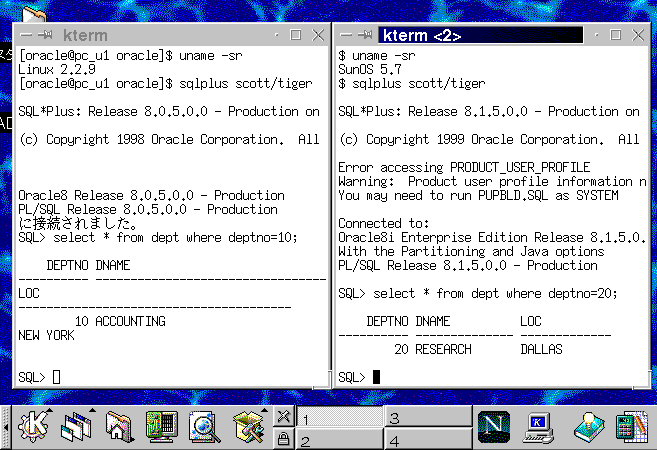The width and height of the screenshot is (657, 450).
Task: Open the calculator spreadsheet panel icon
Action: (x=632, y=427)
